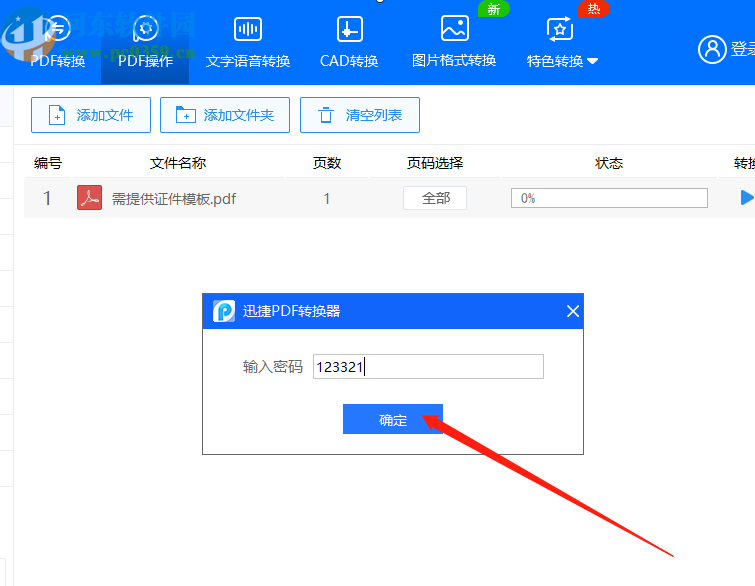Open 文字语音转换 tab

(x=248, y=43)
